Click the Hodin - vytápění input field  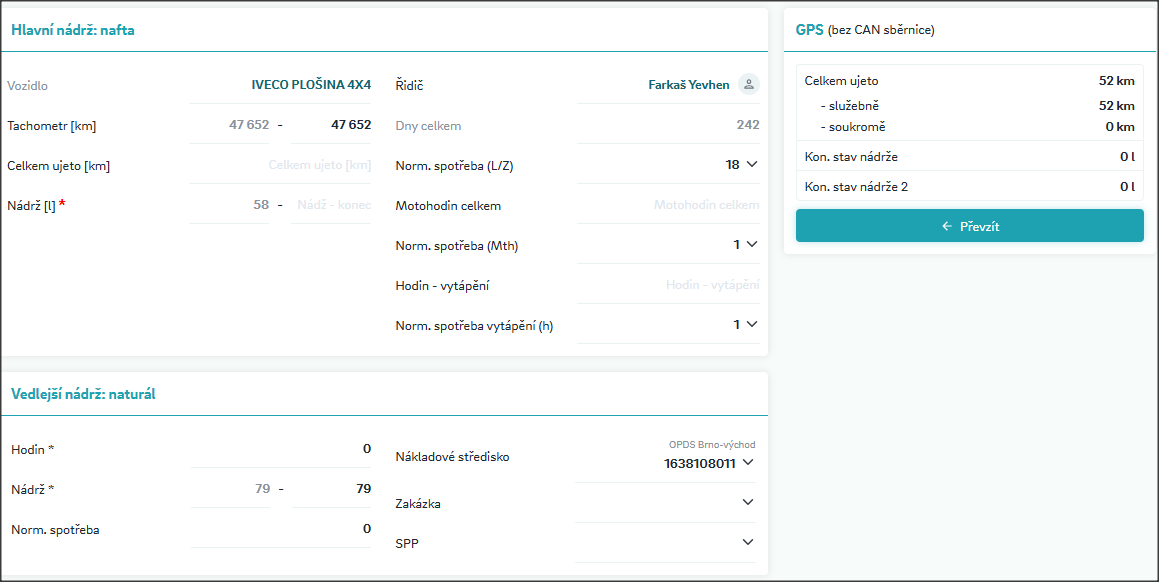668,285
